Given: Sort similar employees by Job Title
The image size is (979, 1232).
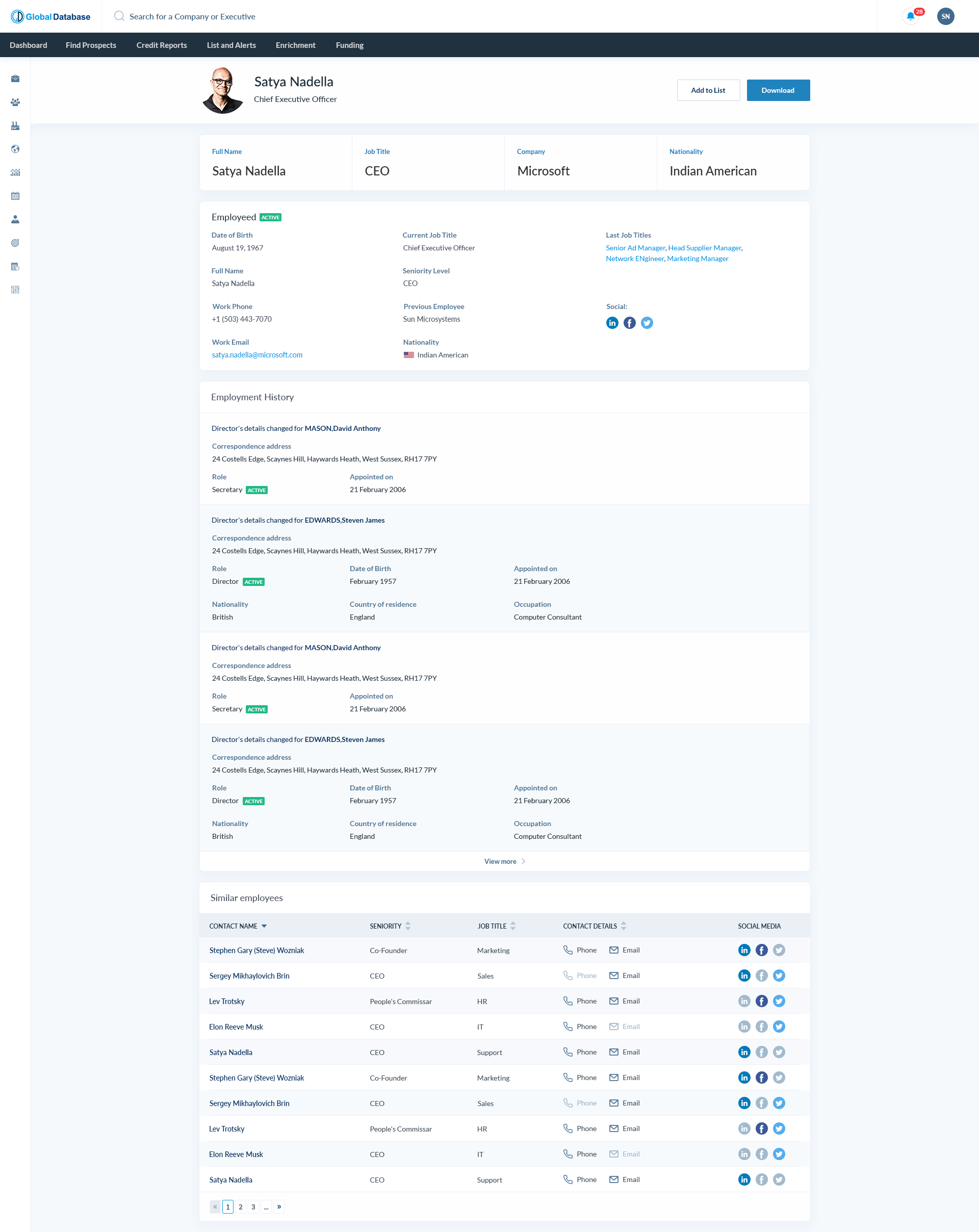Looking at the screenshot, I should point(512,926).
